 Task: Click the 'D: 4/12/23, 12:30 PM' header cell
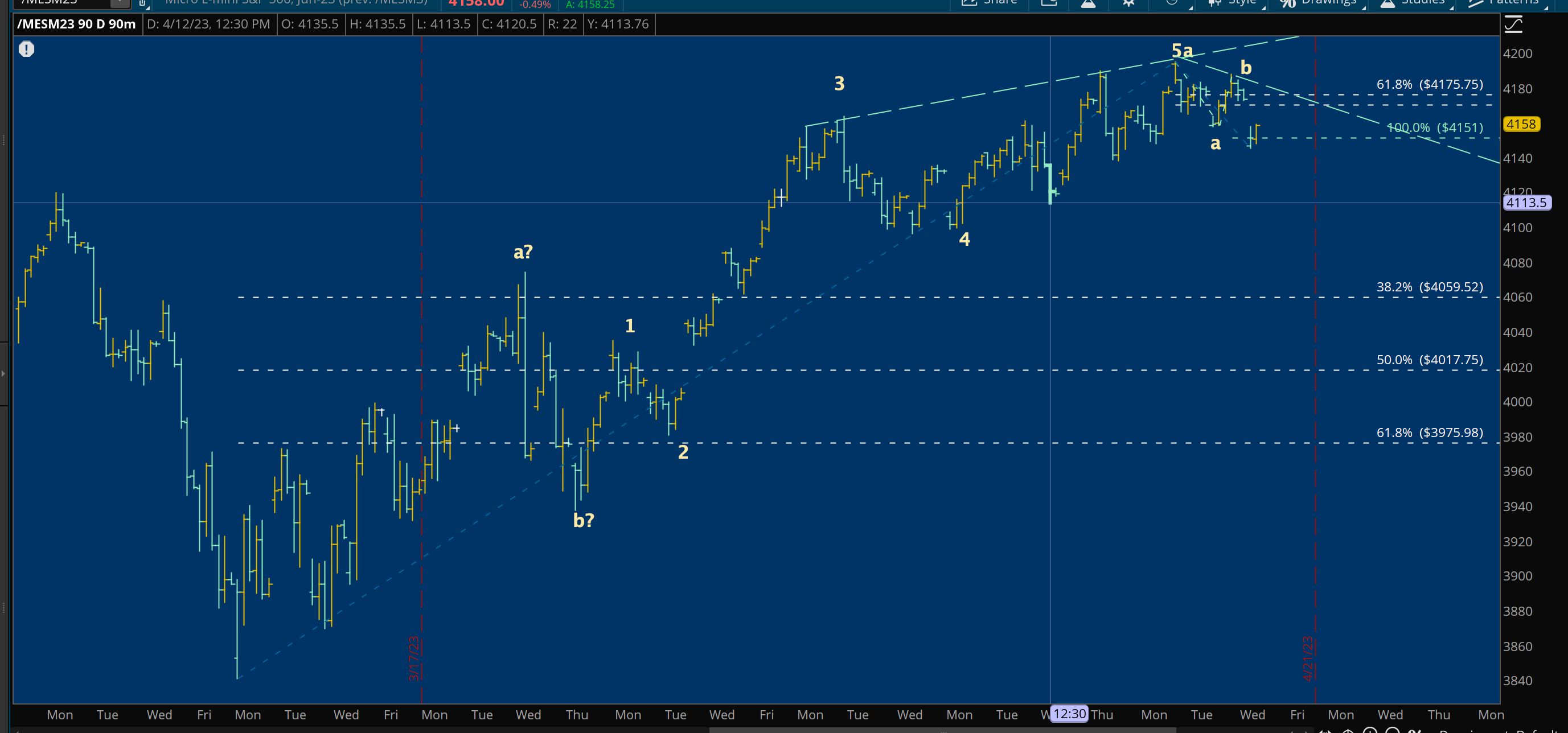tap(209, 24)
